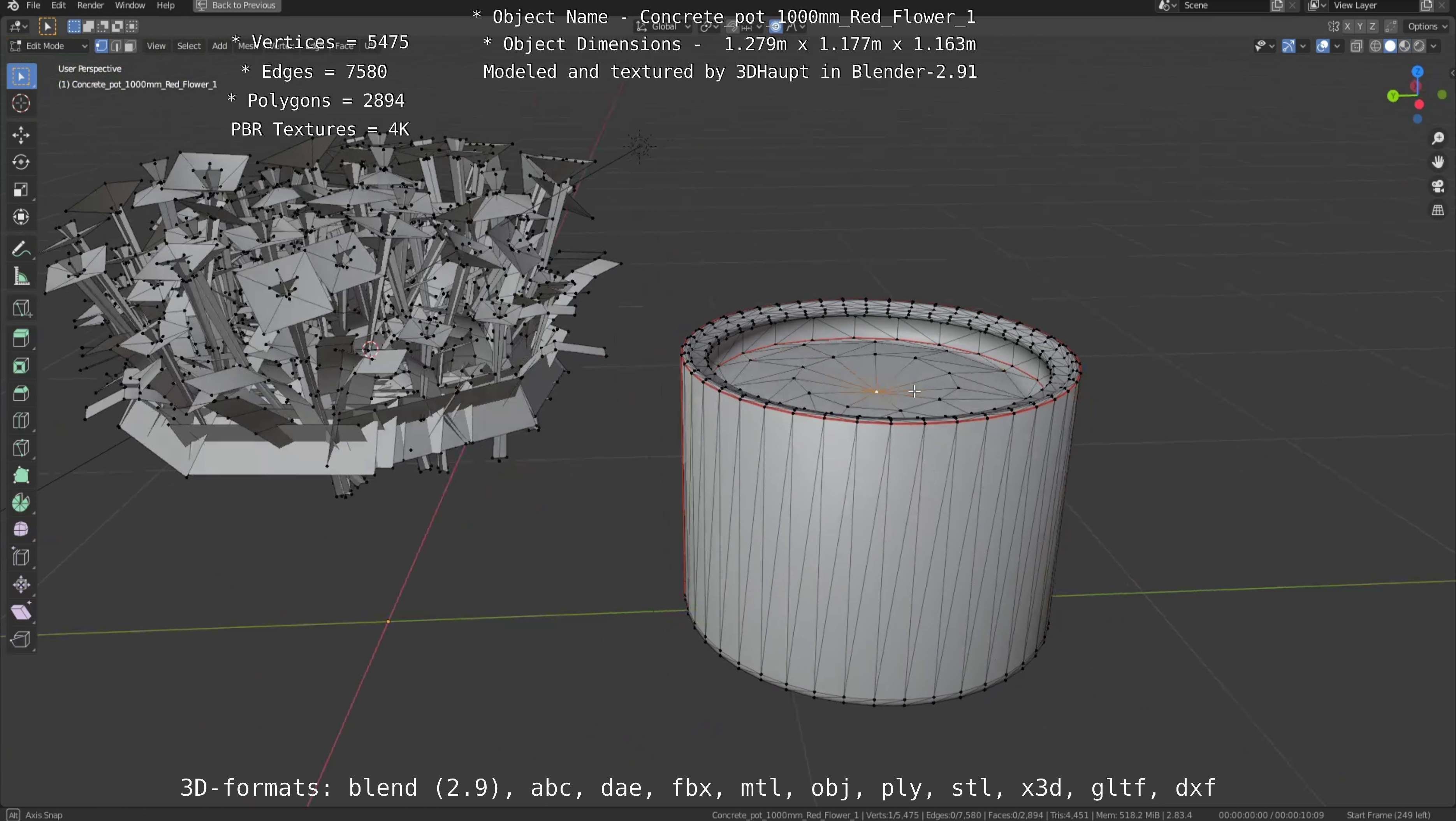This screenshot has width=1456, height=821.
Task: Select the Shrink/Fatten tool
Action: click(x=21, y=585)
